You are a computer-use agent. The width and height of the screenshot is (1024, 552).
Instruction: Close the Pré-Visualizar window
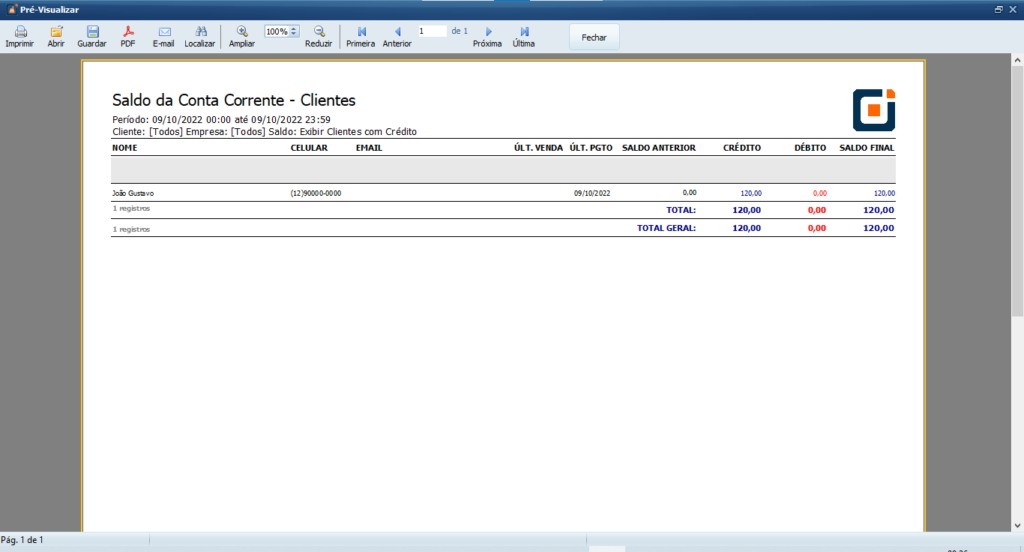click(1014, 8)
